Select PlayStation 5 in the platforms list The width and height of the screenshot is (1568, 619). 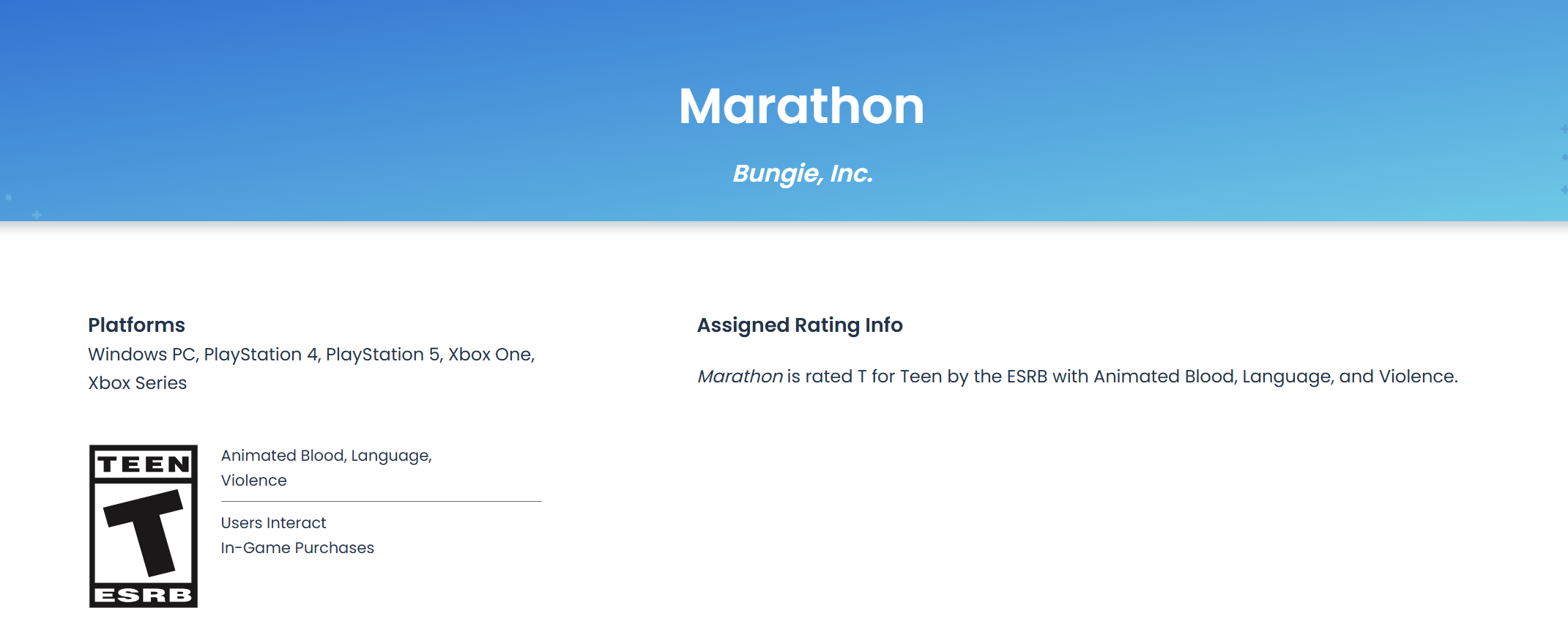click(383, 355)
